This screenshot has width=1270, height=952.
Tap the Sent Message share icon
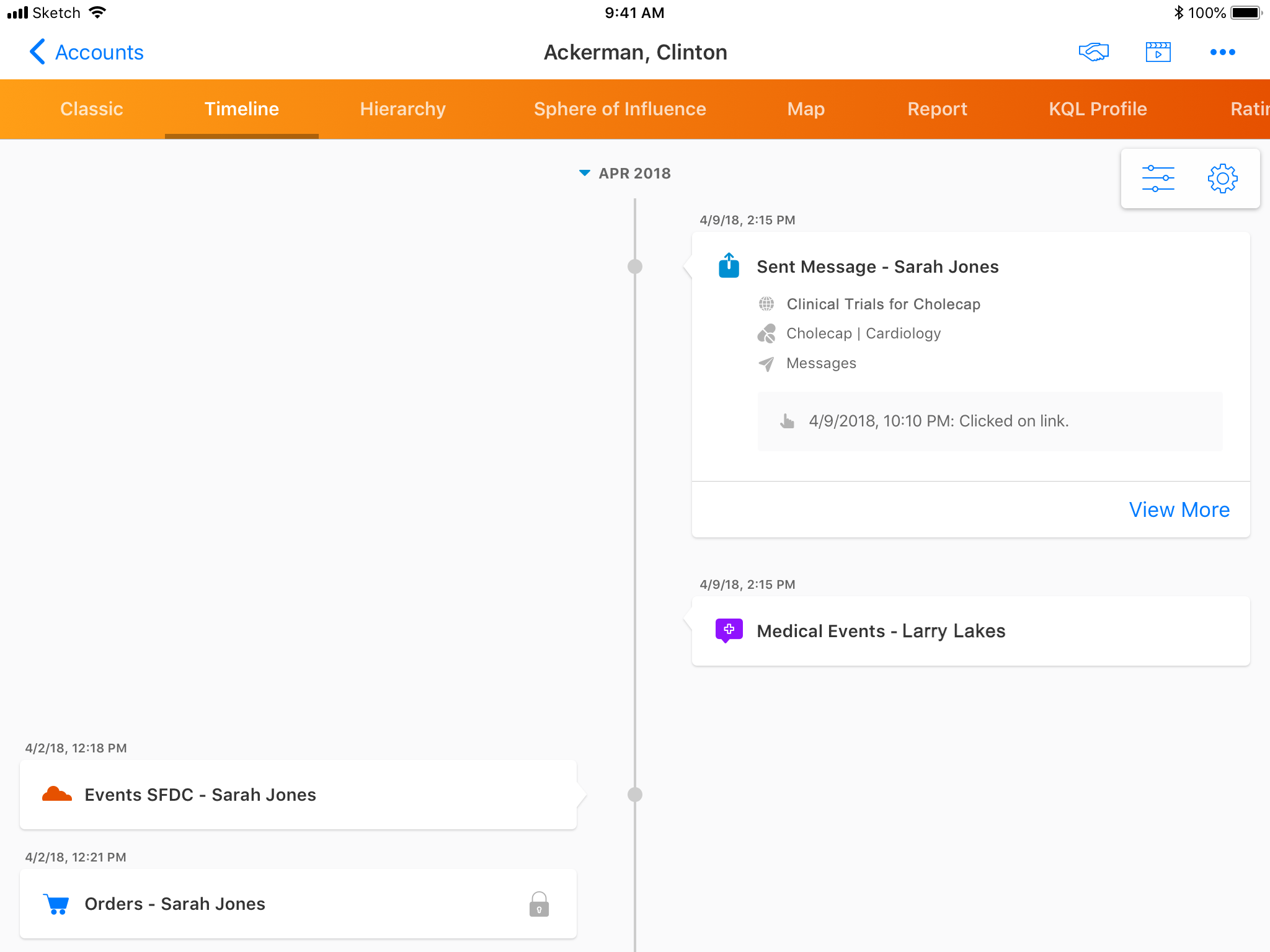pyautogui.click(x=729, y=265)
